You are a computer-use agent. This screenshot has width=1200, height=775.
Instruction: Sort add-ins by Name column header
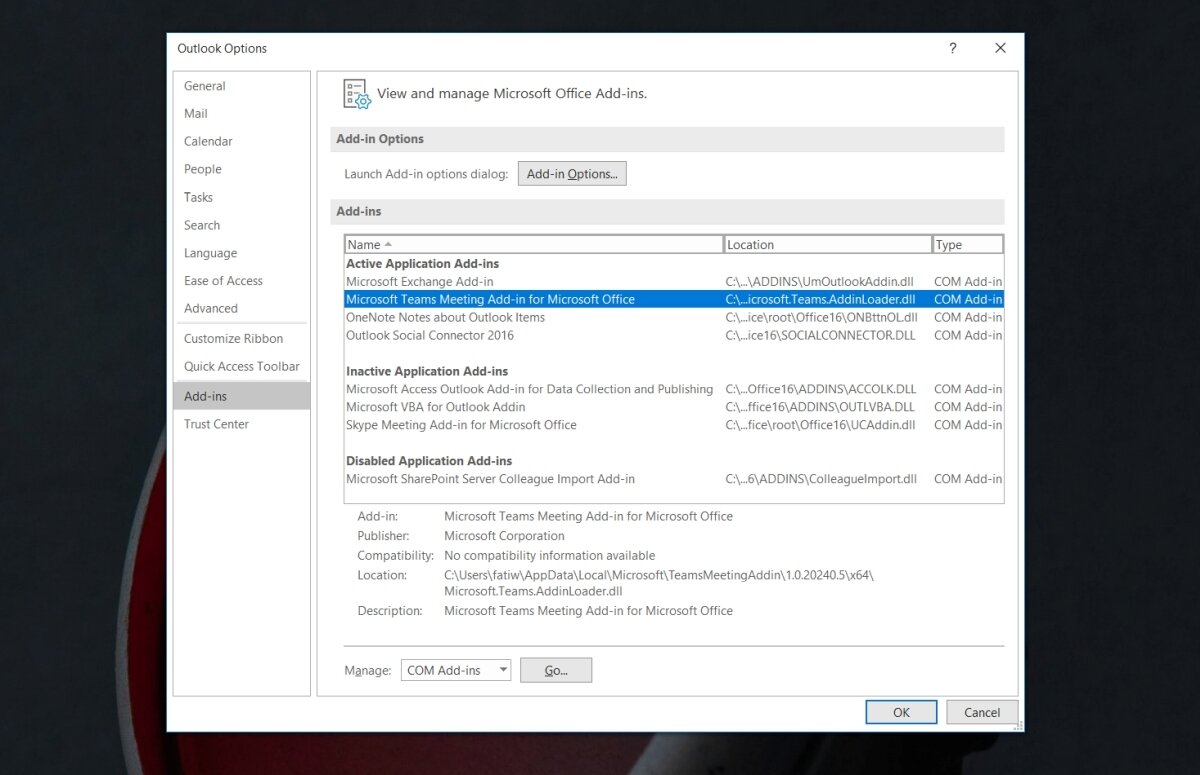tap(533, 245)
